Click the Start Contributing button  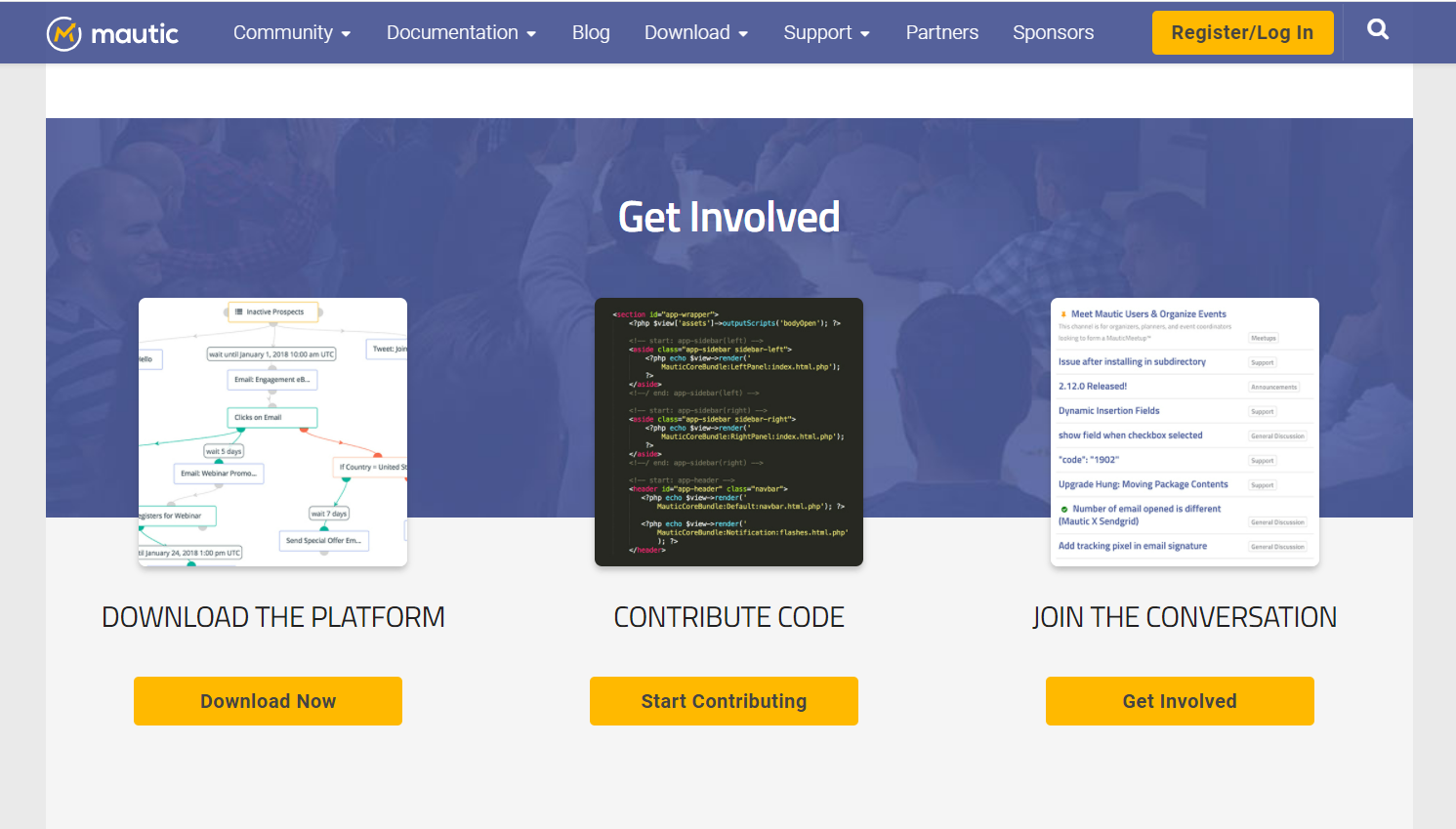coord(724,701)
